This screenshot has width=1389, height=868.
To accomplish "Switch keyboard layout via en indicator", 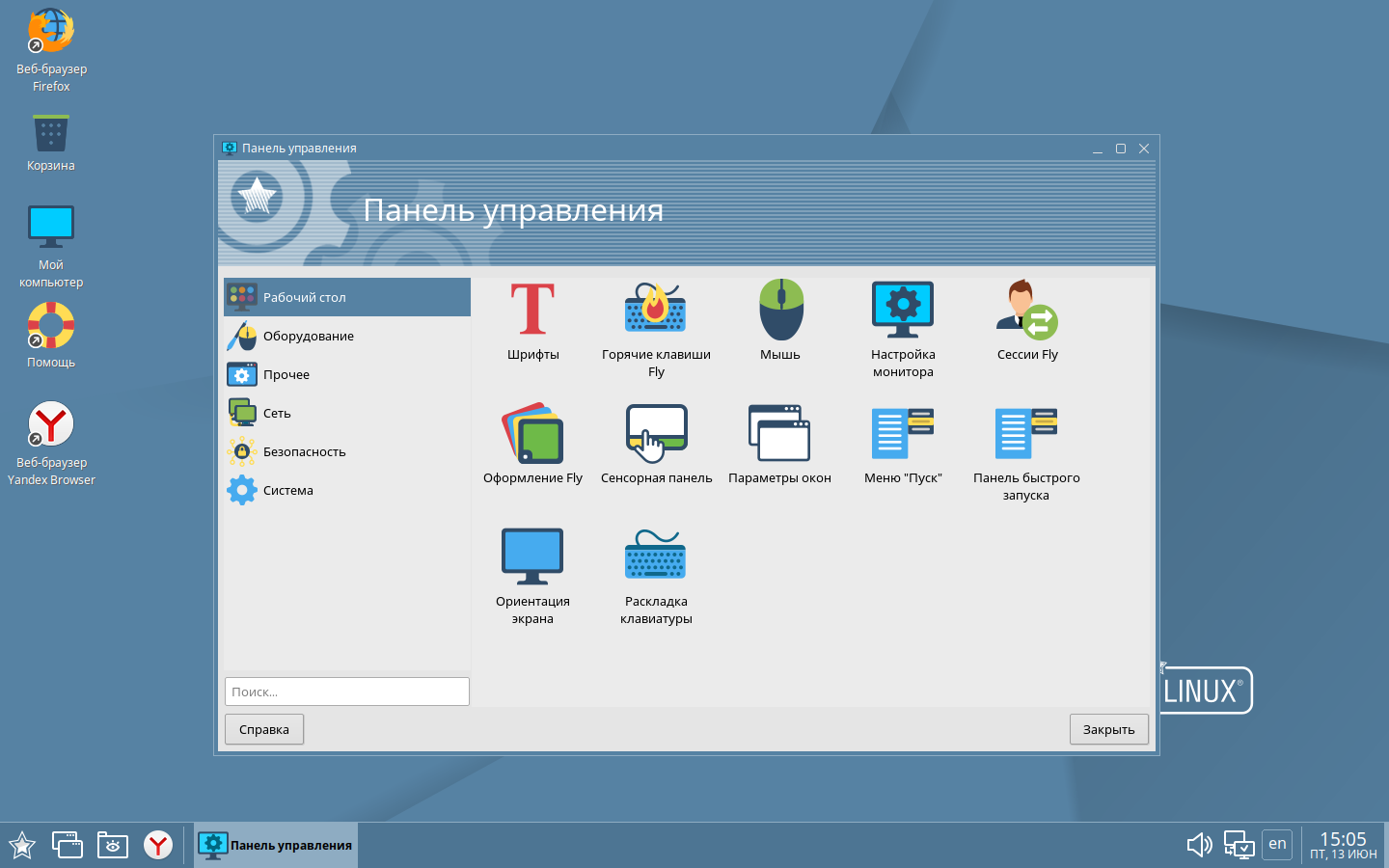I will 1277,844.
